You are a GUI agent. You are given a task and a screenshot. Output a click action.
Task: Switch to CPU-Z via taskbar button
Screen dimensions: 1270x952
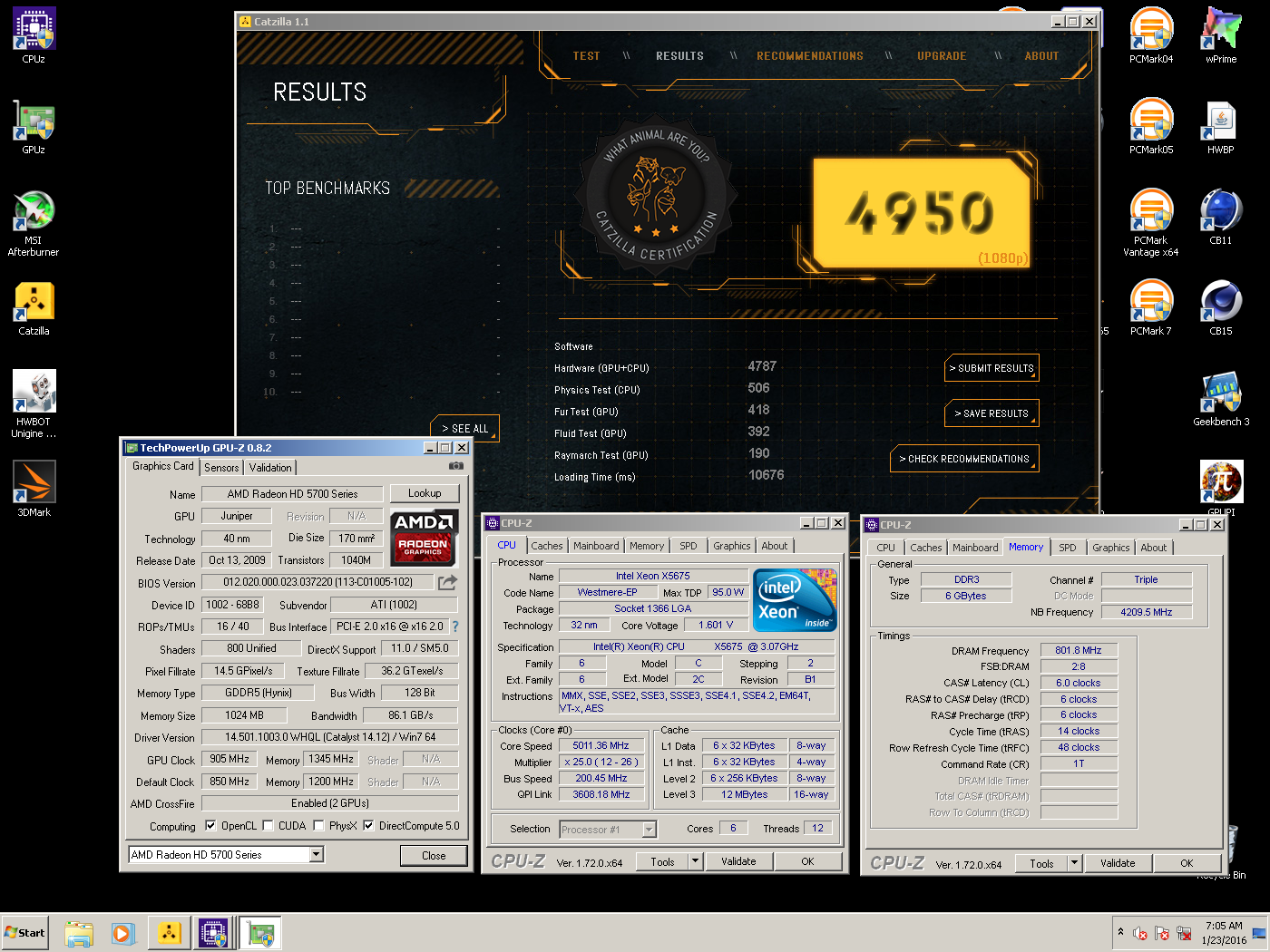213,933
